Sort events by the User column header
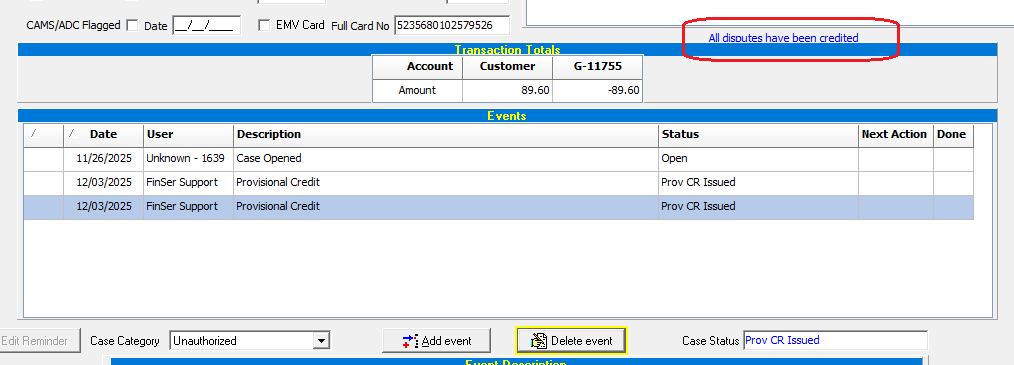 [x=188, y=135]
